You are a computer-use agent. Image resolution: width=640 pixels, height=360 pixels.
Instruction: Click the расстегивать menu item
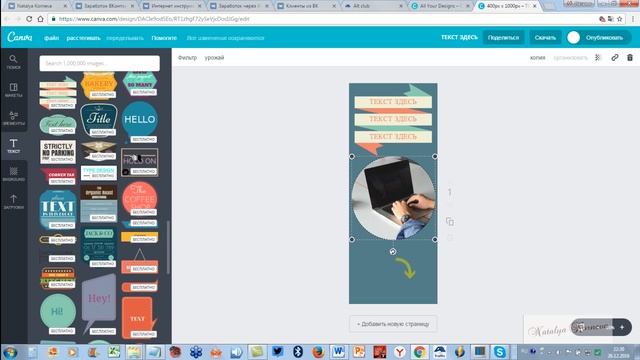pos(83,38)
